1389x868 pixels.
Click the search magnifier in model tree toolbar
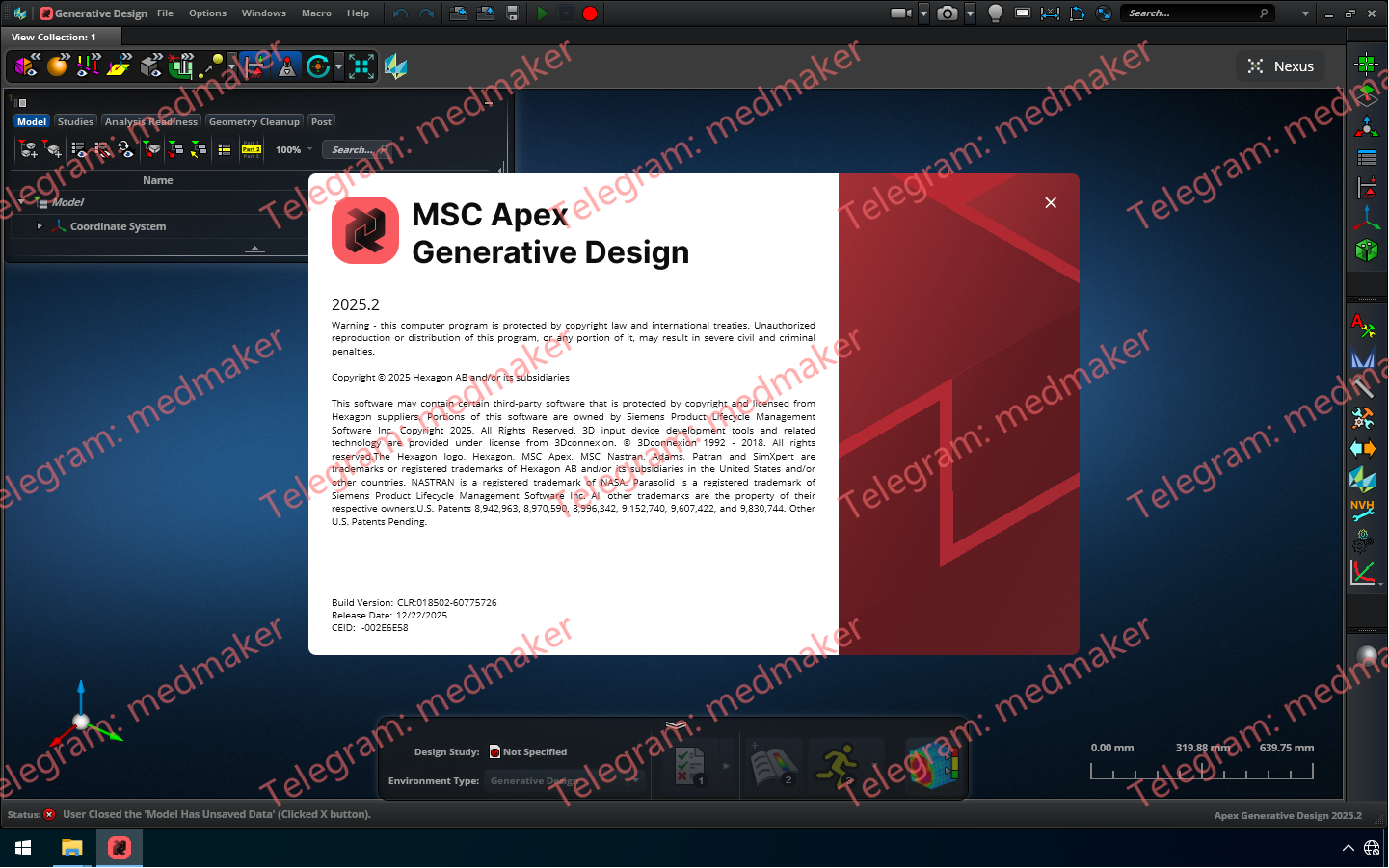384,149
